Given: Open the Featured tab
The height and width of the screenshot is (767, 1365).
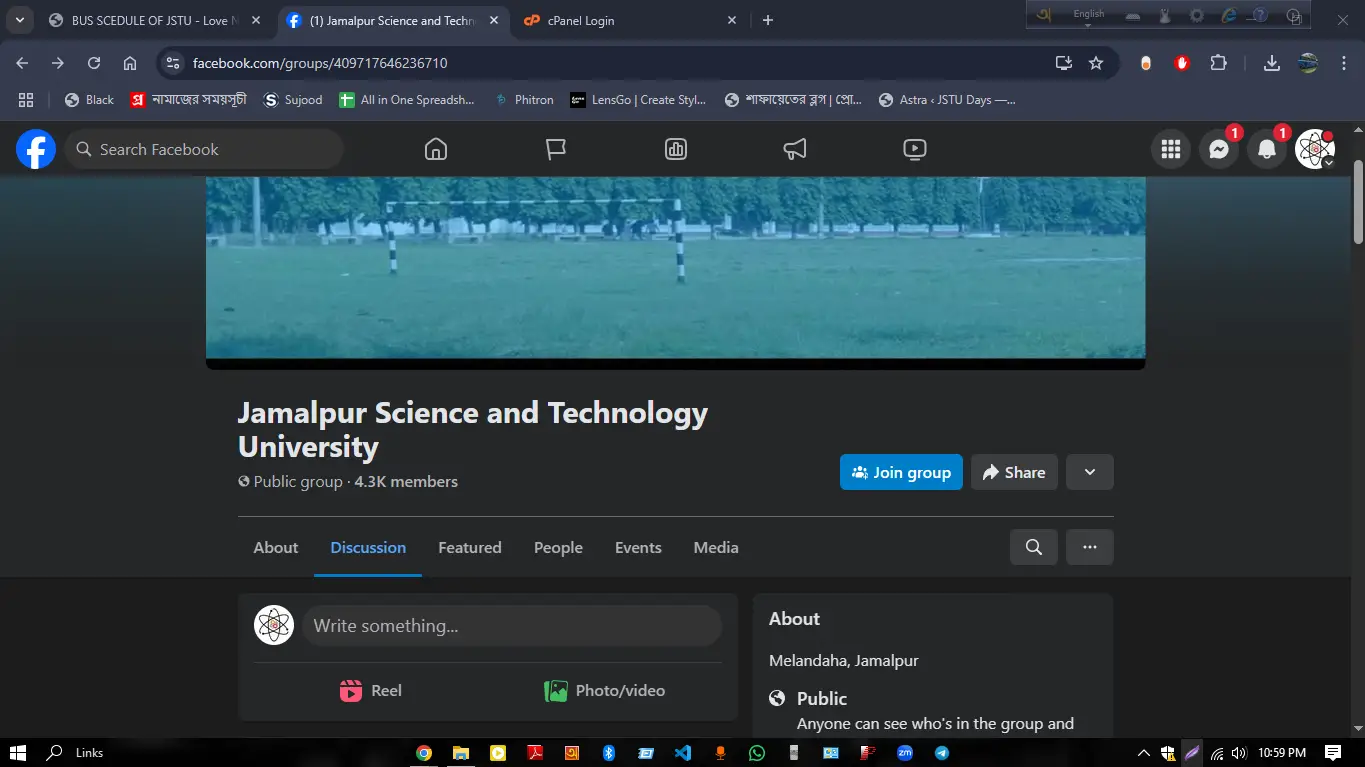Looking at the screenshot, I should click(x=470, y=547).
